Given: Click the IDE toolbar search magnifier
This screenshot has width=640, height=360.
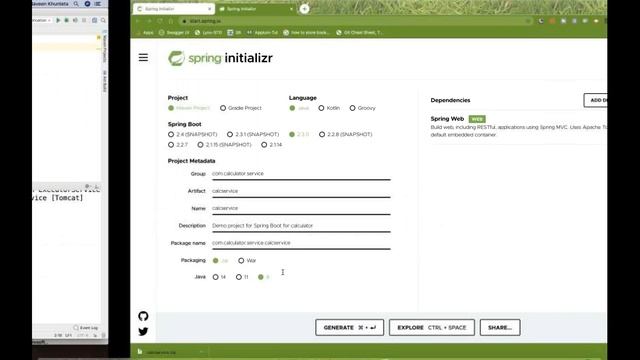Looking at the screenshot, I should point(103,20).
